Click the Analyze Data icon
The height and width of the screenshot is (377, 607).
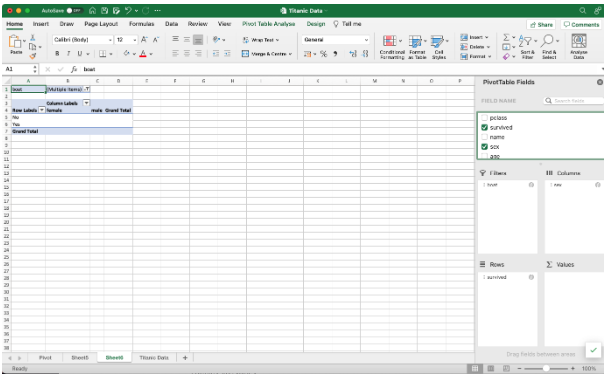click(579, 46)
